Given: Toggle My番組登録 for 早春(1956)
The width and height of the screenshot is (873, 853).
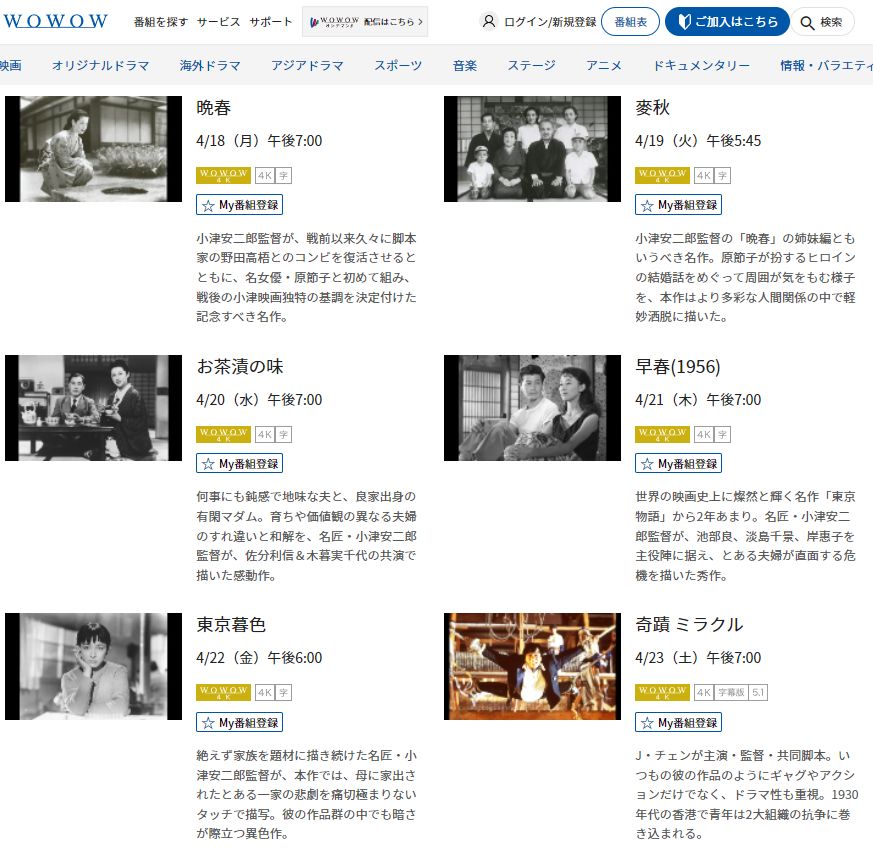Looking at the screenshot, I should click(x=678, y=463).
